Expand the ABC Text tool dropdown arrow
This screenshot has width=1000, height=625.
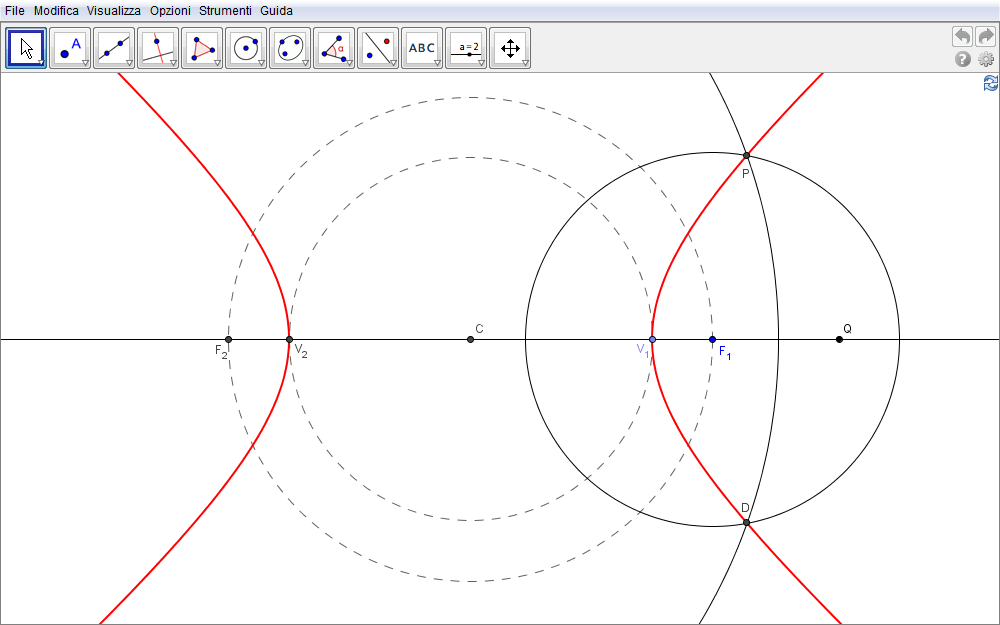(x=437, y=63)
